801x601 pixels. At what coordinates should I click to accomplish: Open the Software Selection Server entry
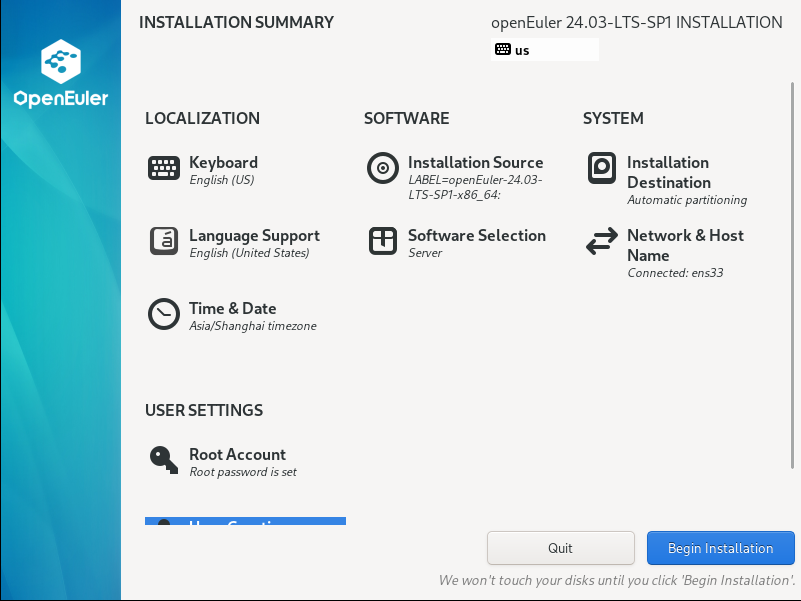tap(476, 243)
